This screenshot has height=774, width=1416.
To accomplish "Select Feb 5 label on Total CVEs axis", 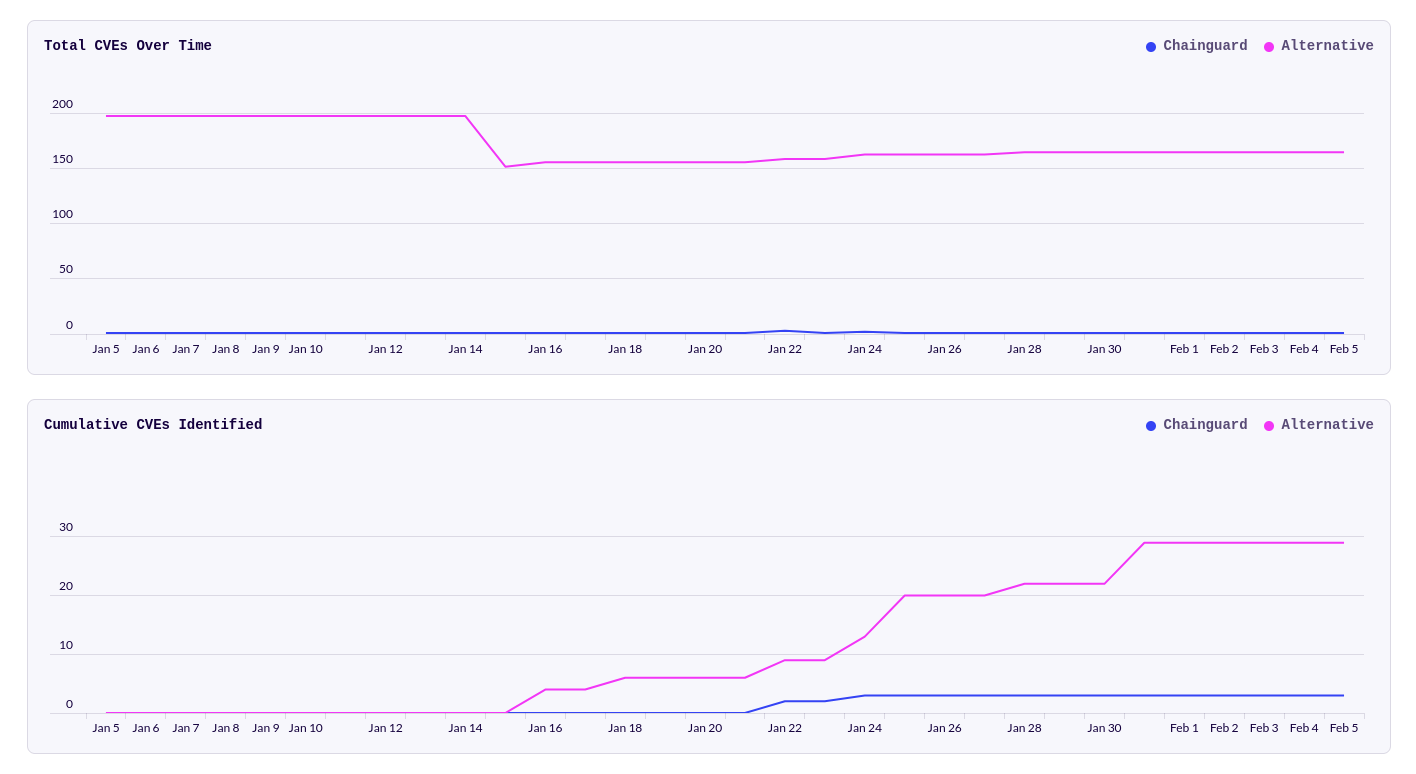I will pyautogui.click(x=1344, y=349).
